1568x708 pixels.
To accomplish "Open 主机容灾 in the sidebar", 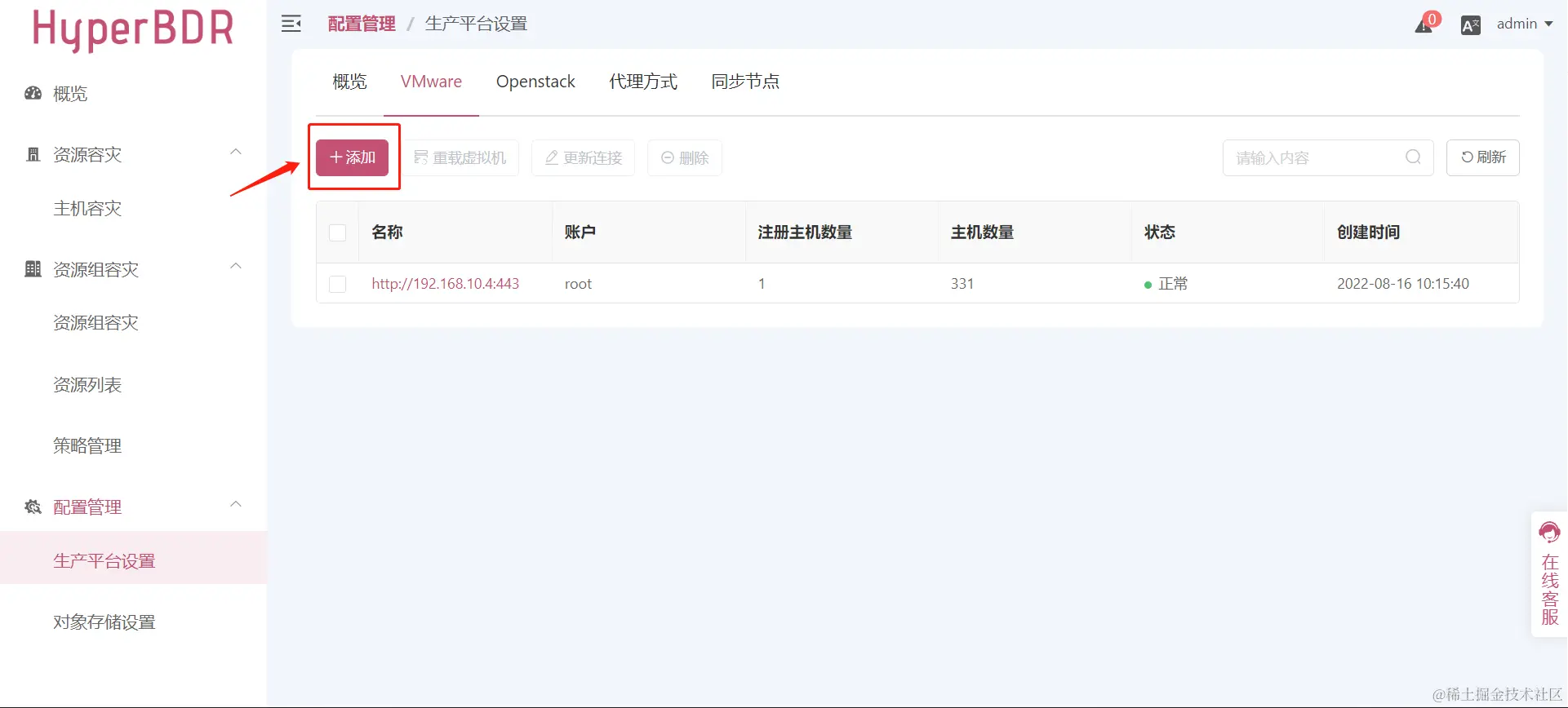I will point(87,208).
